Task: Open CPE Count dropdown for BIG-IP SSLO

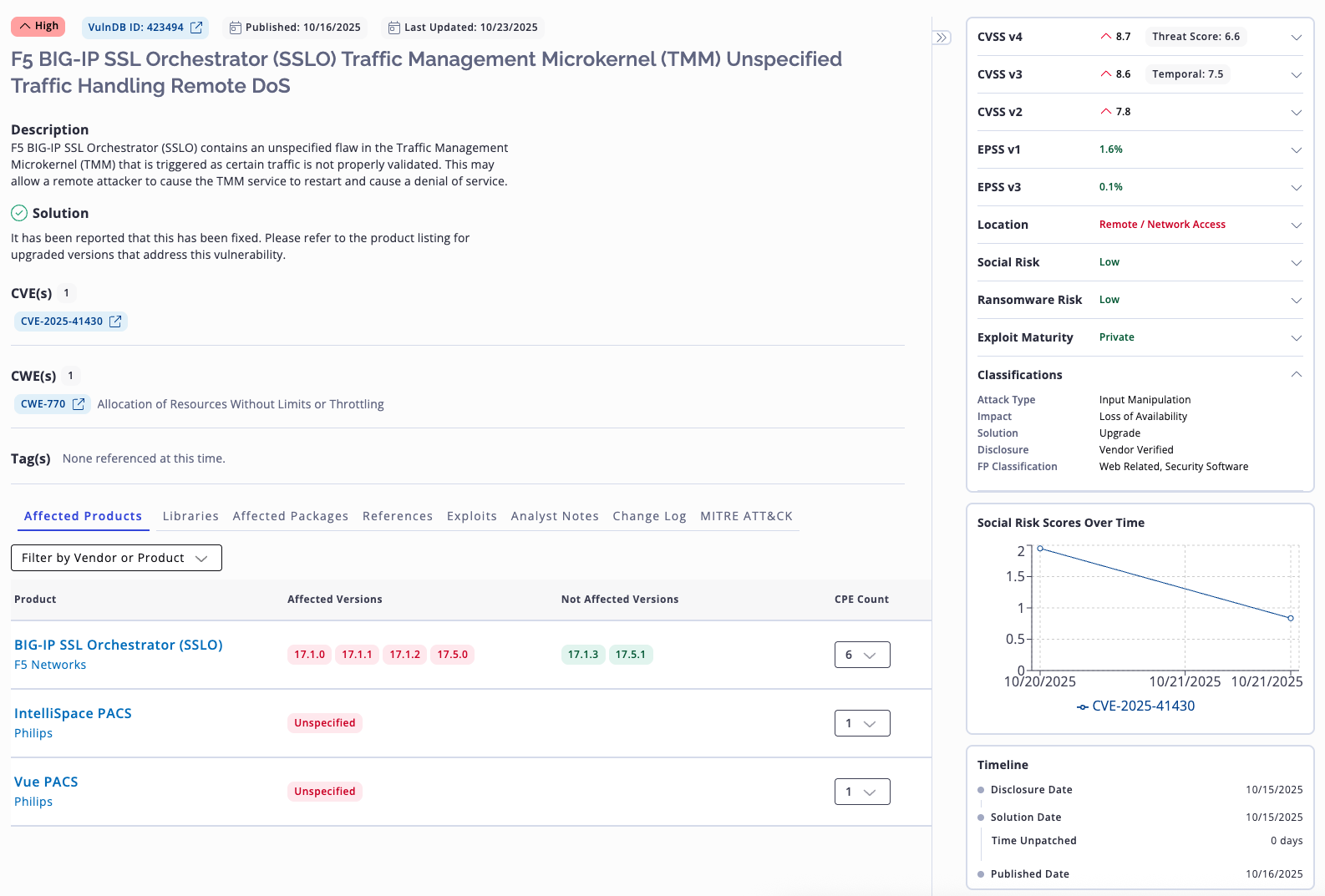Action: point(861,655)
